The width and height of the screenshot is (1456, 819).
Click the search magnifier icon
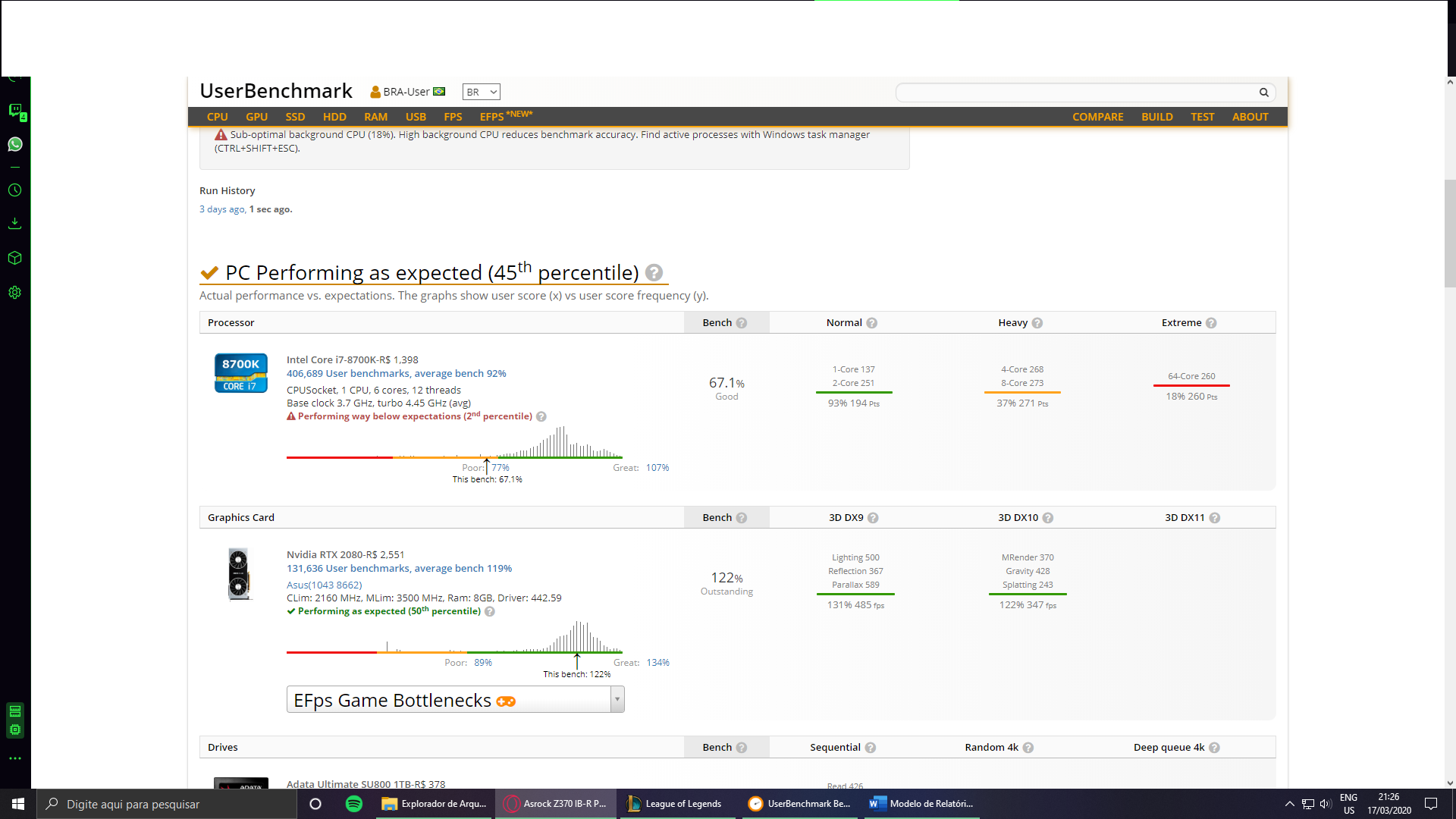click(x=1264, y=93)
